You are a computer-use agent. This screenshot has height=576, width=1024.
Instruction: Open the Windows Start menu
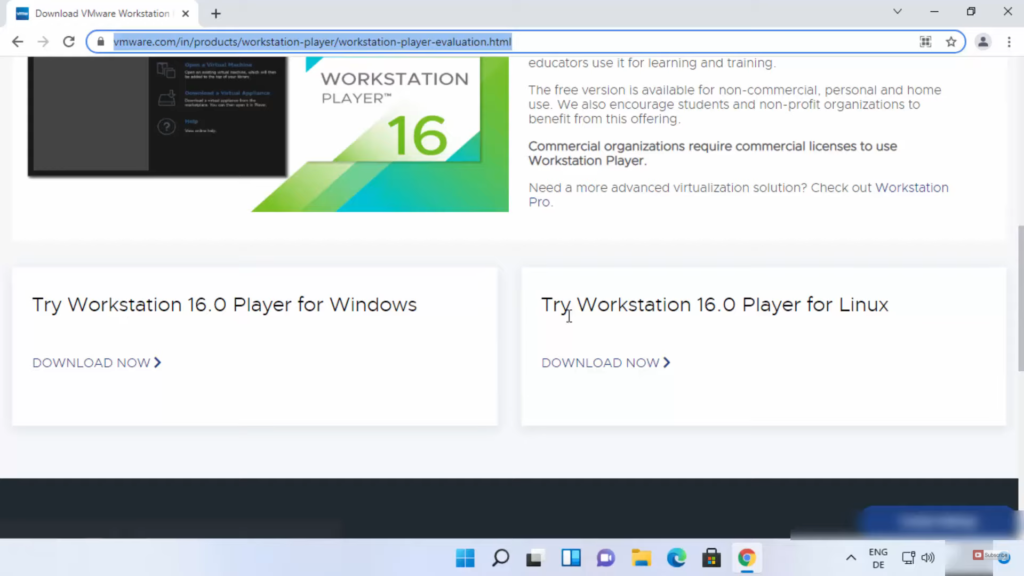click(466, 558)
